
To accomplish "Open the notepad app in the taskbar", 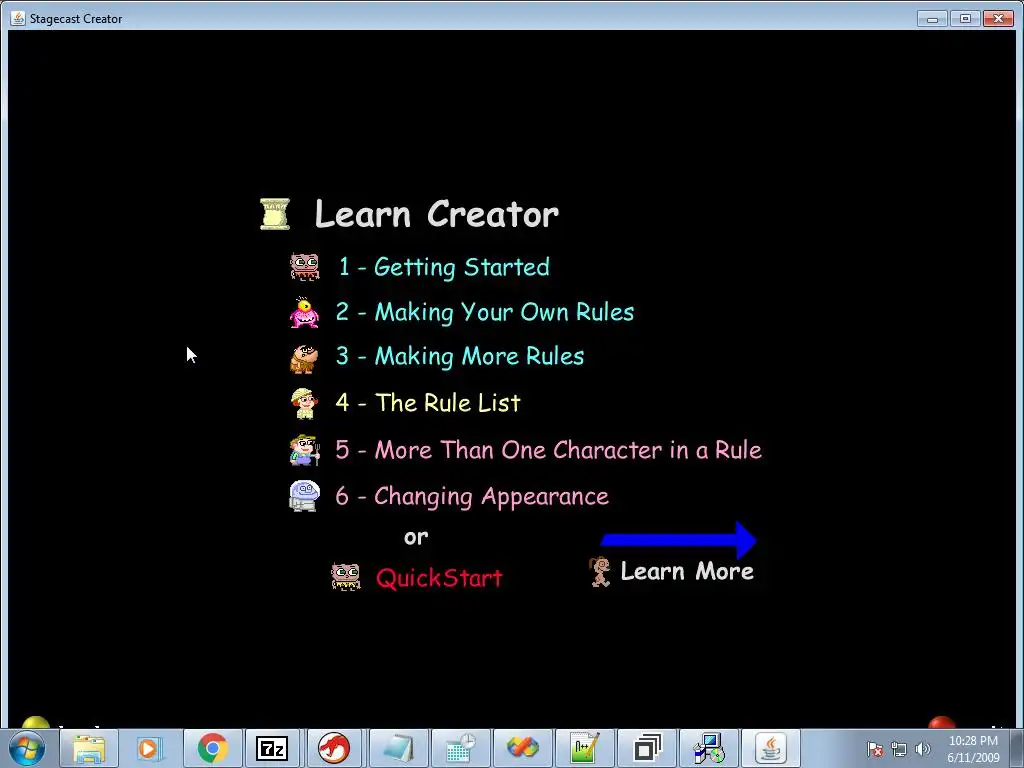I will (398, 748).
